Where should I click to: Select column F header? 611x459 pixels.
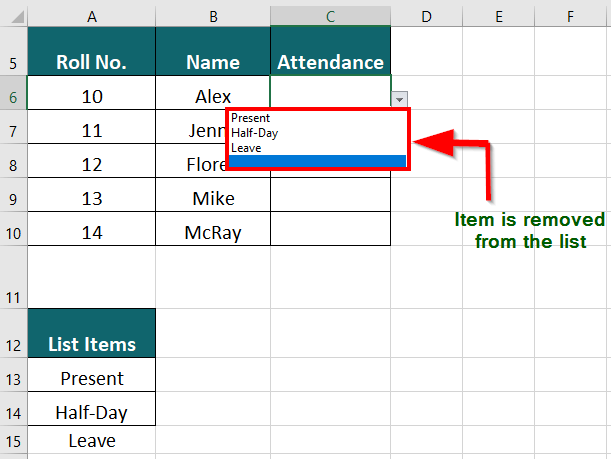click(x=570, y=15)
